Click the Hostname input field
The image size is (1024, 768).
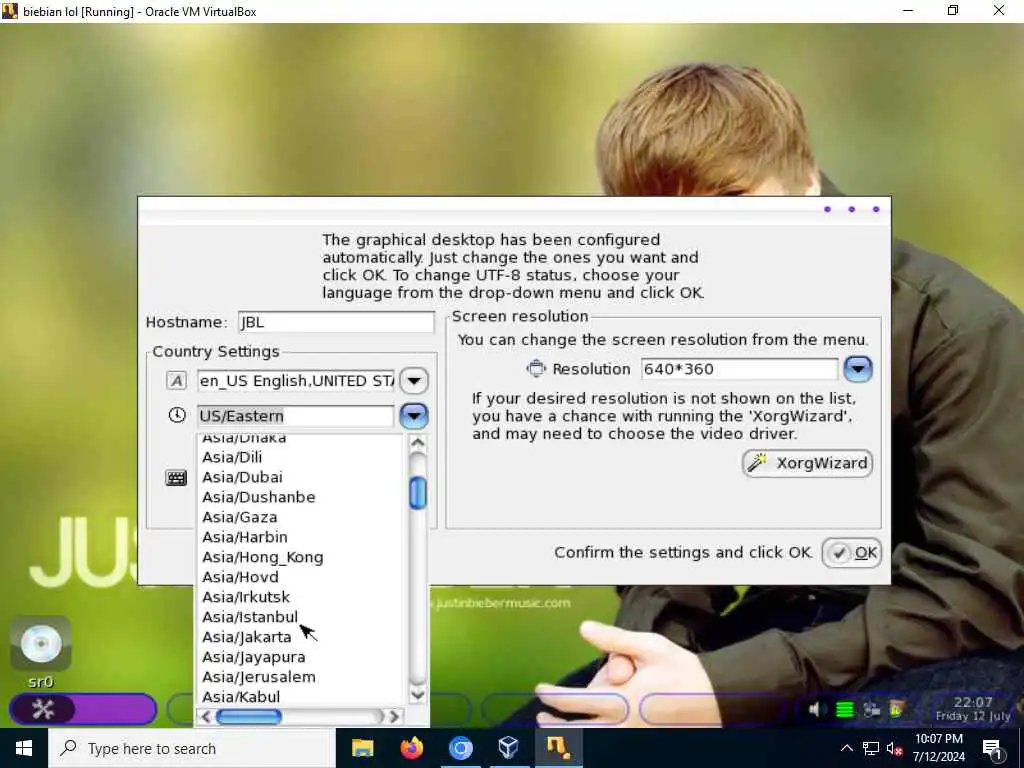(x=336, y=322)
